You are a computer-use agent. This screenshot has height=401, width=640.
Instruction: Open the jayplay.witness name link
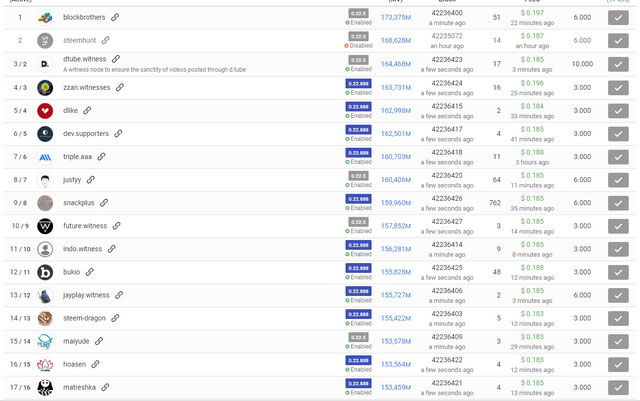[86, 295]
